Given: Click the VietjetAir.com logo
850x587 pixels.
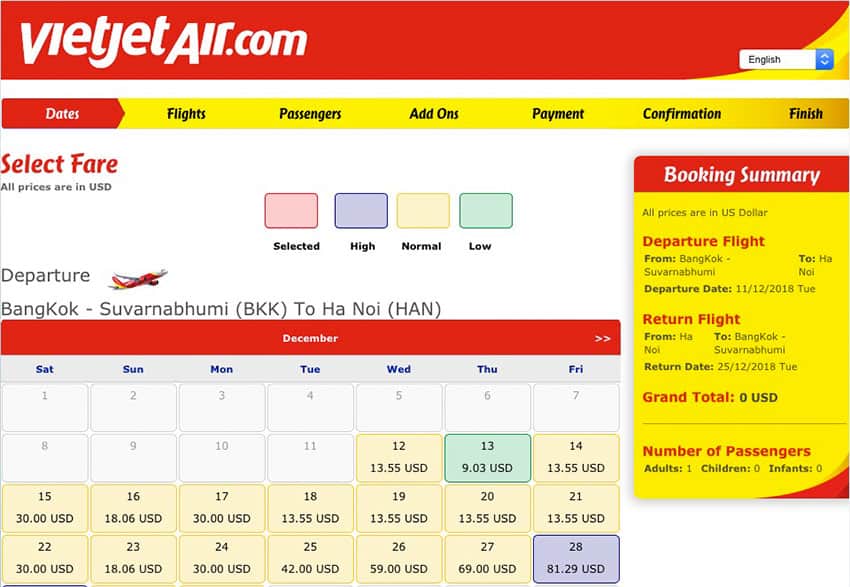Looking at the screenshot, I should pos(164,42).
